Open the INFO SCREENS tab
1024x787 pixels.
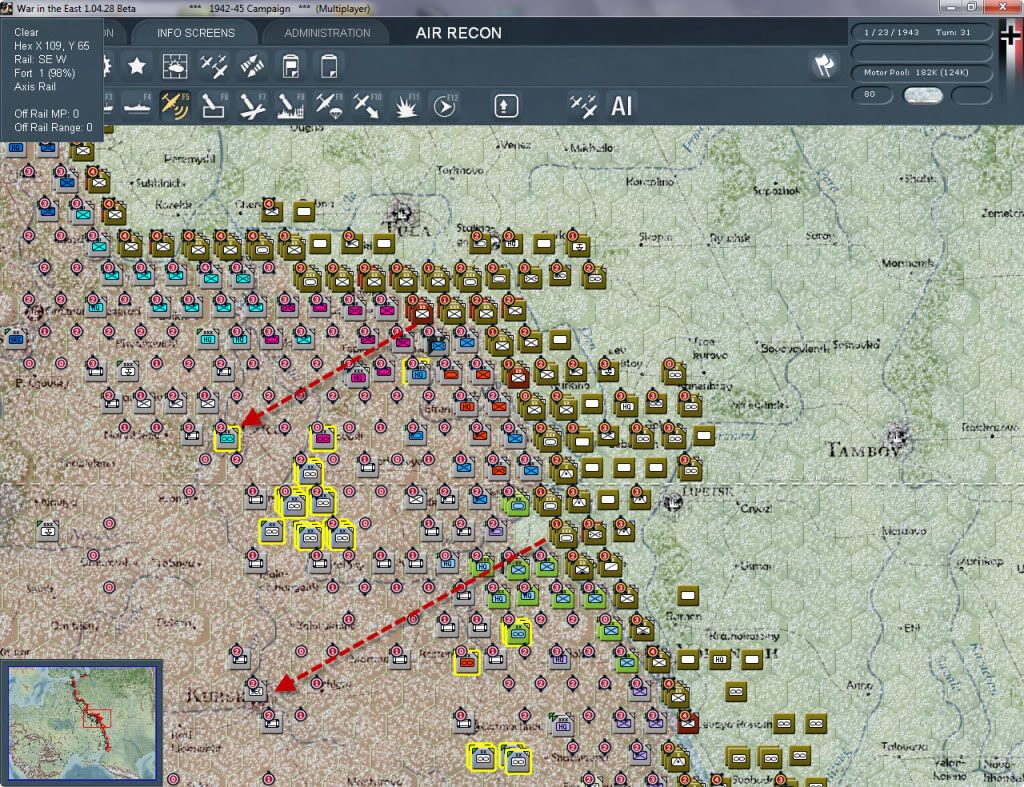[195, 33]
